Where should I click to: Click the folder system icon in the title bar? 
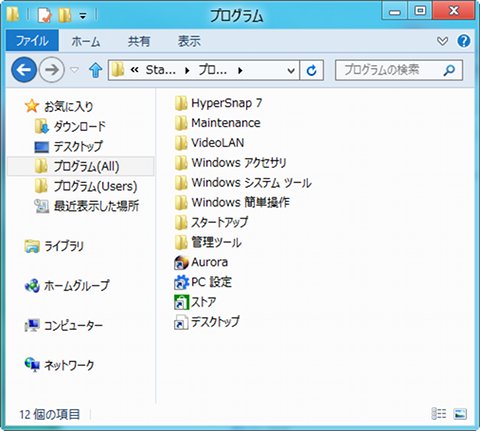(x=13, y=14)
